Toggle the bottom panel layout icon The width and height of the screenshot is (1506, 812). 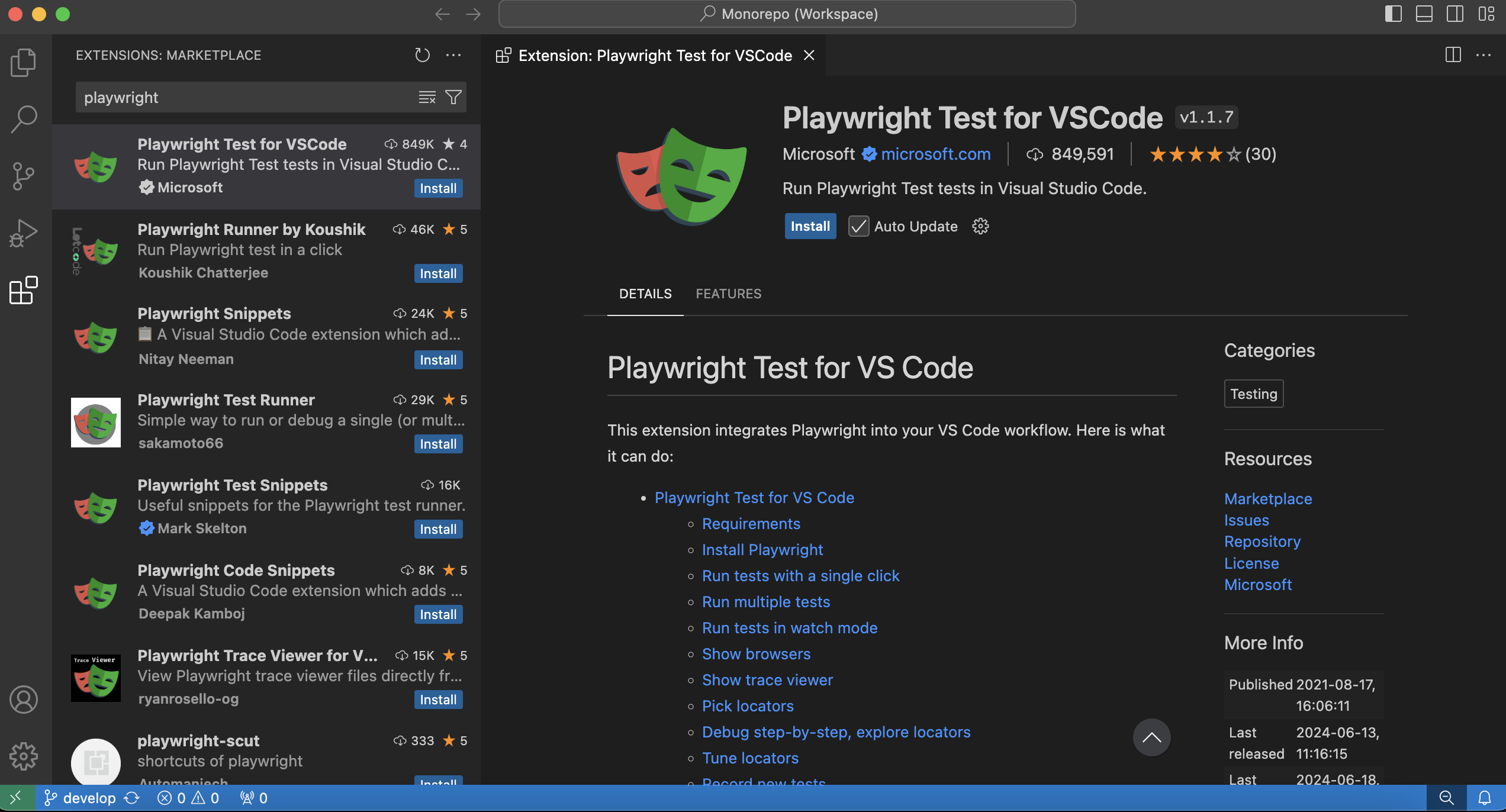coord(1424,14)
